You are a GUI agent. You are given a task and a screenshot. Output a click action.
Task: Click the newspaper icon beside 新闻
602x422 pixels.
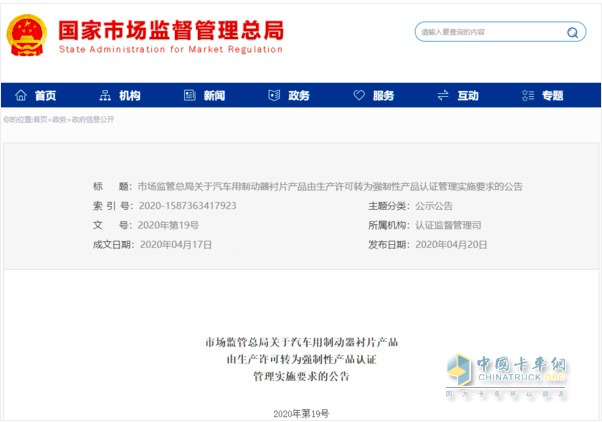[189, 96]
